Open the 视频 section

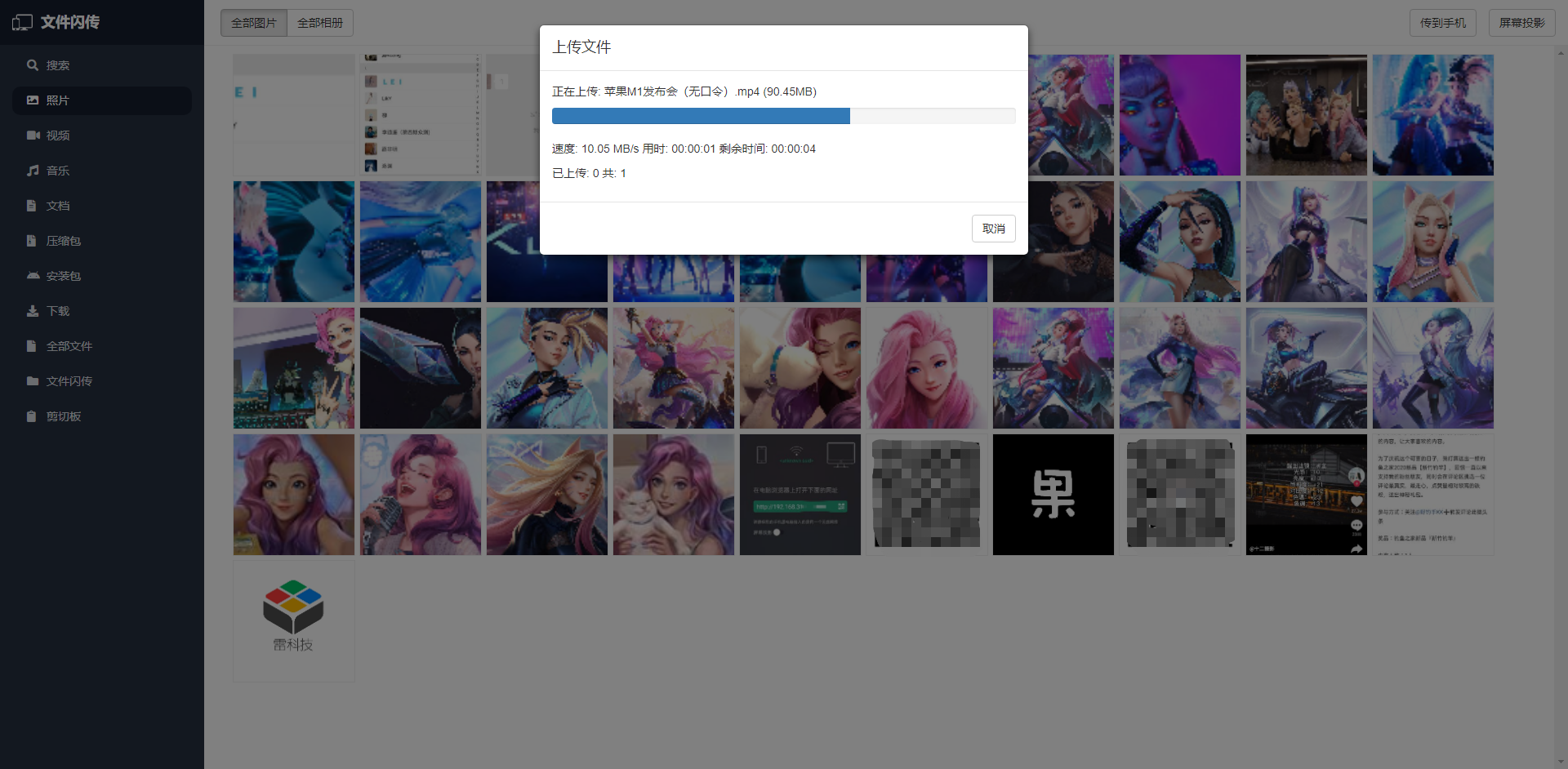(102, 136)
